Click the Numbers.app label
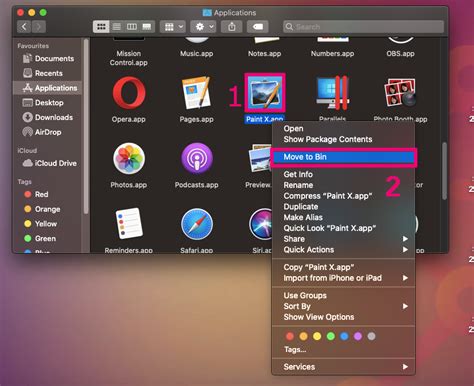 332,53
